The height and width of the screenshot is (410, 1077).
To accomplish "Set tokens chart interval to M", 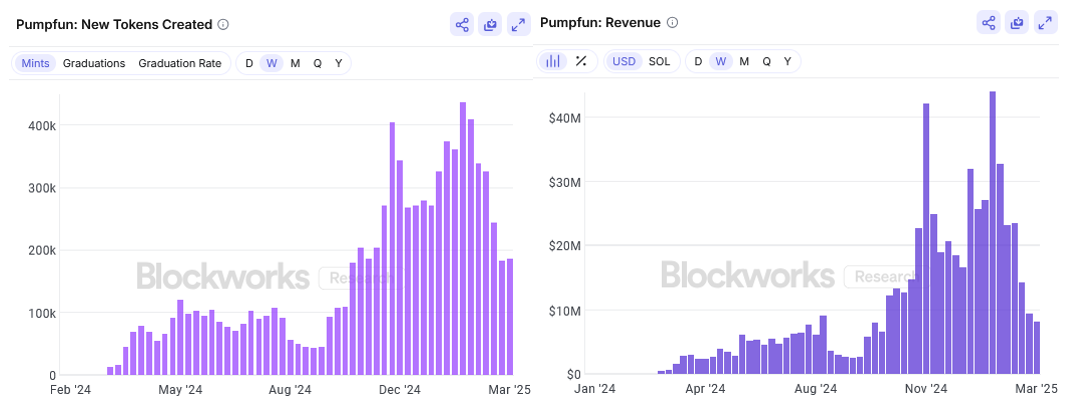I will pyautogui.click(x=295, y=63).
